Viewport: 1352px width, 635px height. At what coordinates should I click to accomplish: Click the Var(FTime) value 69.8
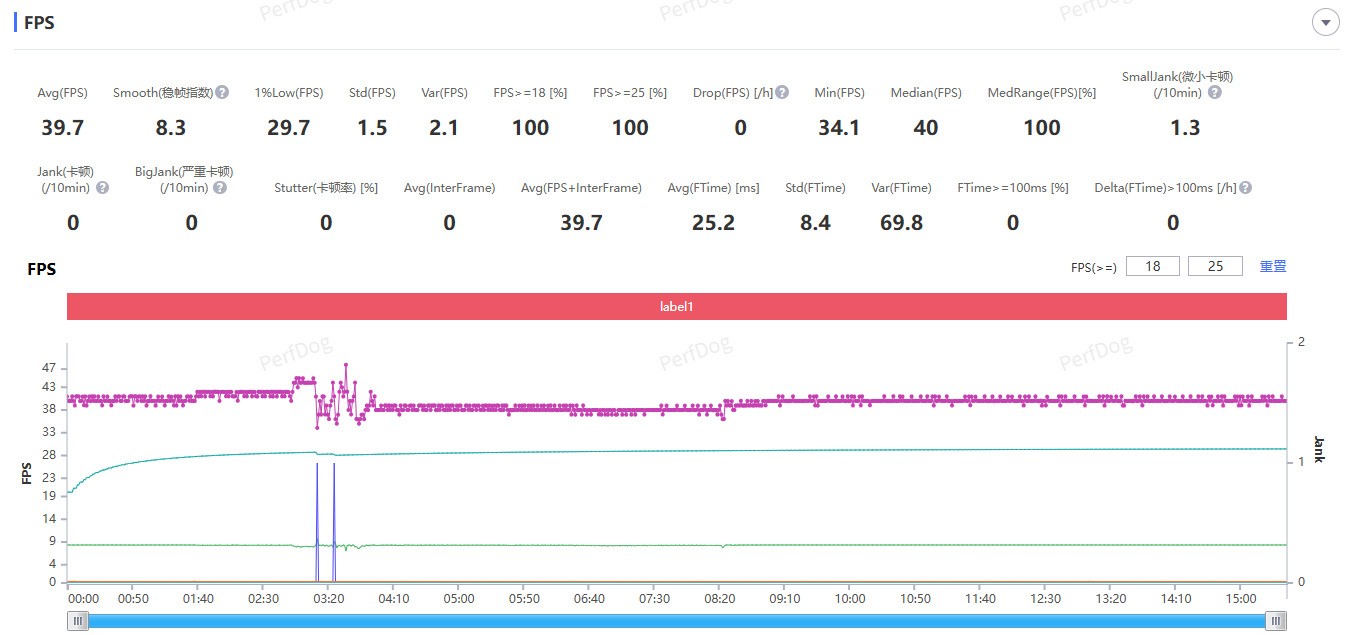pyautogui.click(x=901, y=223)
